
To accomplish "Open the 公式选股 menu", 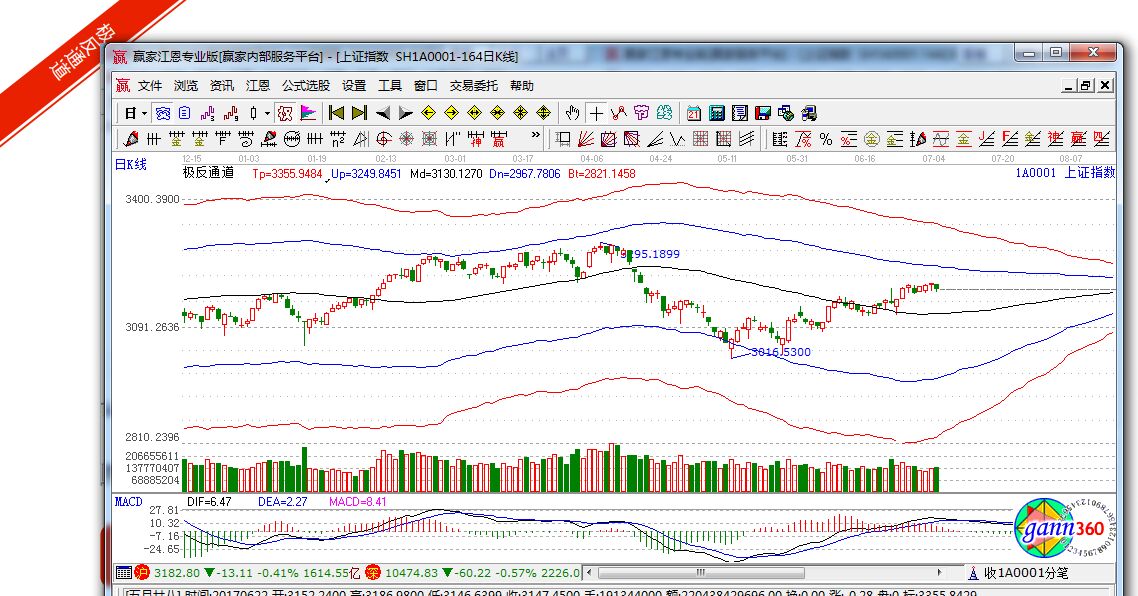I will click(306, 86).
